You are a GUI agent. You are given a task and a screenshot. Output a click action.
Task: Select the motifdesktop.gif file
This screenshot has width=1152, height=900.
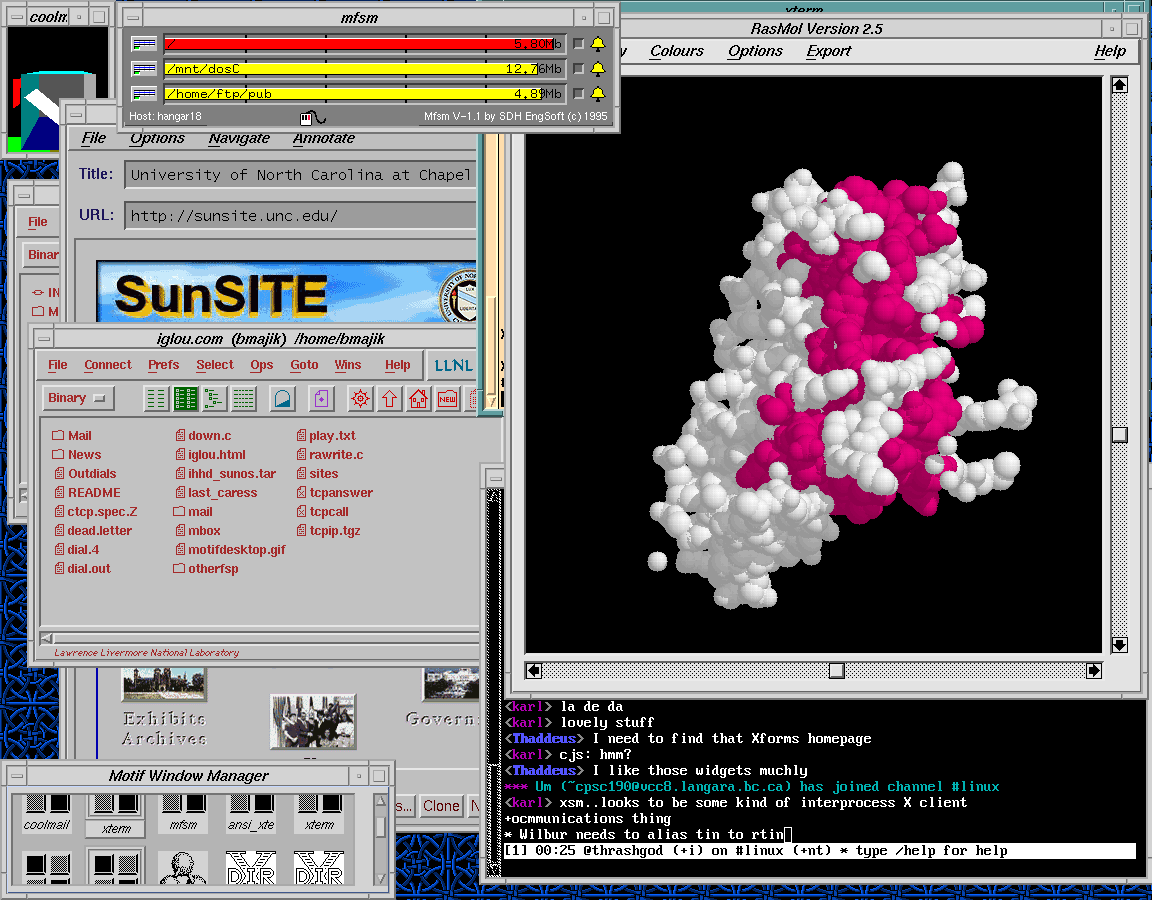click(x=236, y=549)
